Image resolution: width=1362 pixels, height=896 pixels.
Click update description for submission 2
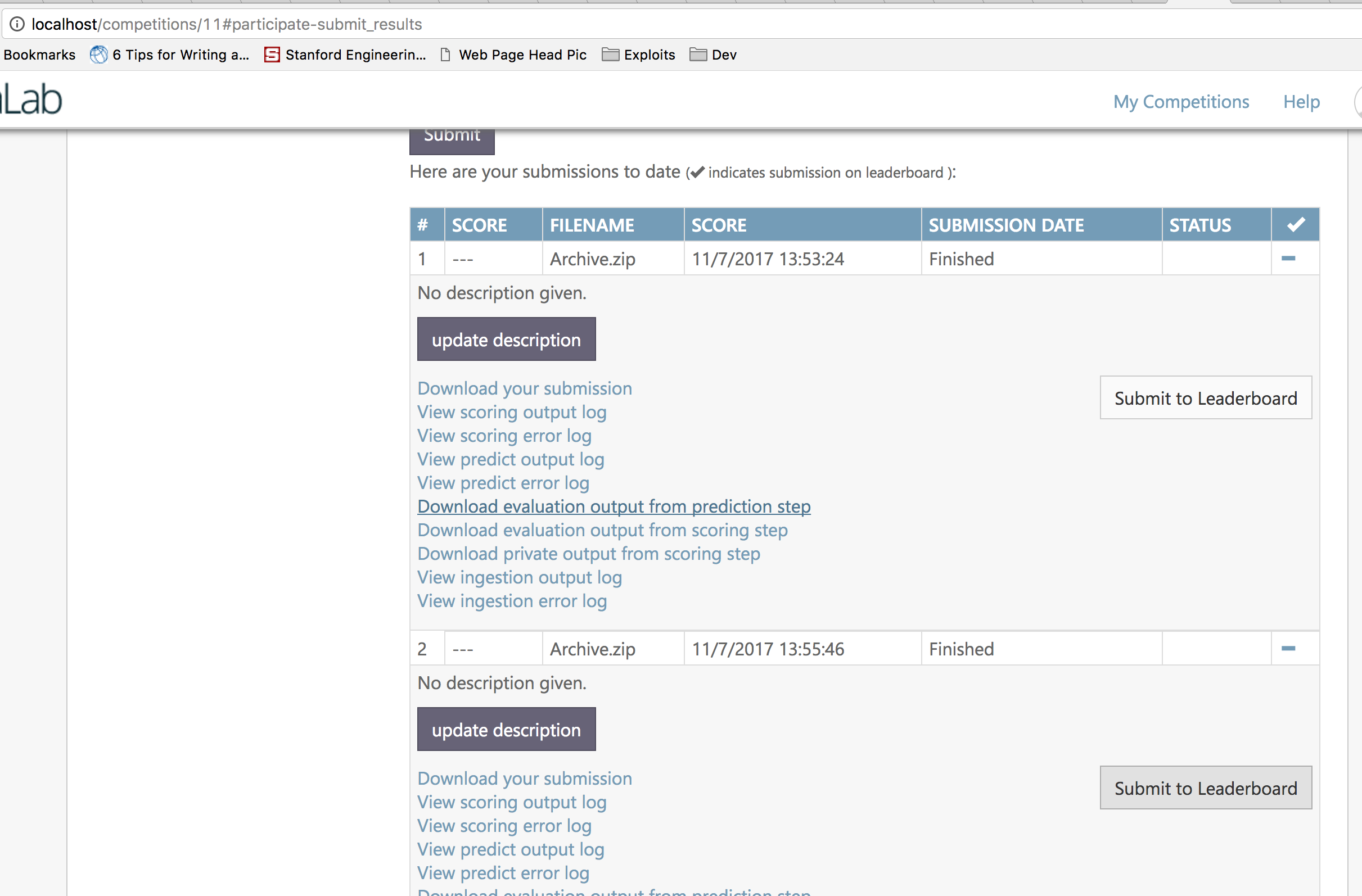506,729
